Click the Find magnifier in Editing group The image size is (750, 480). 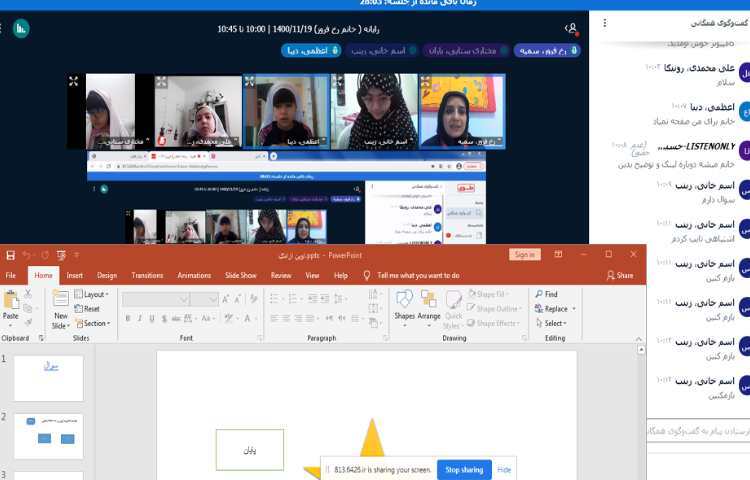pos(539,295)
